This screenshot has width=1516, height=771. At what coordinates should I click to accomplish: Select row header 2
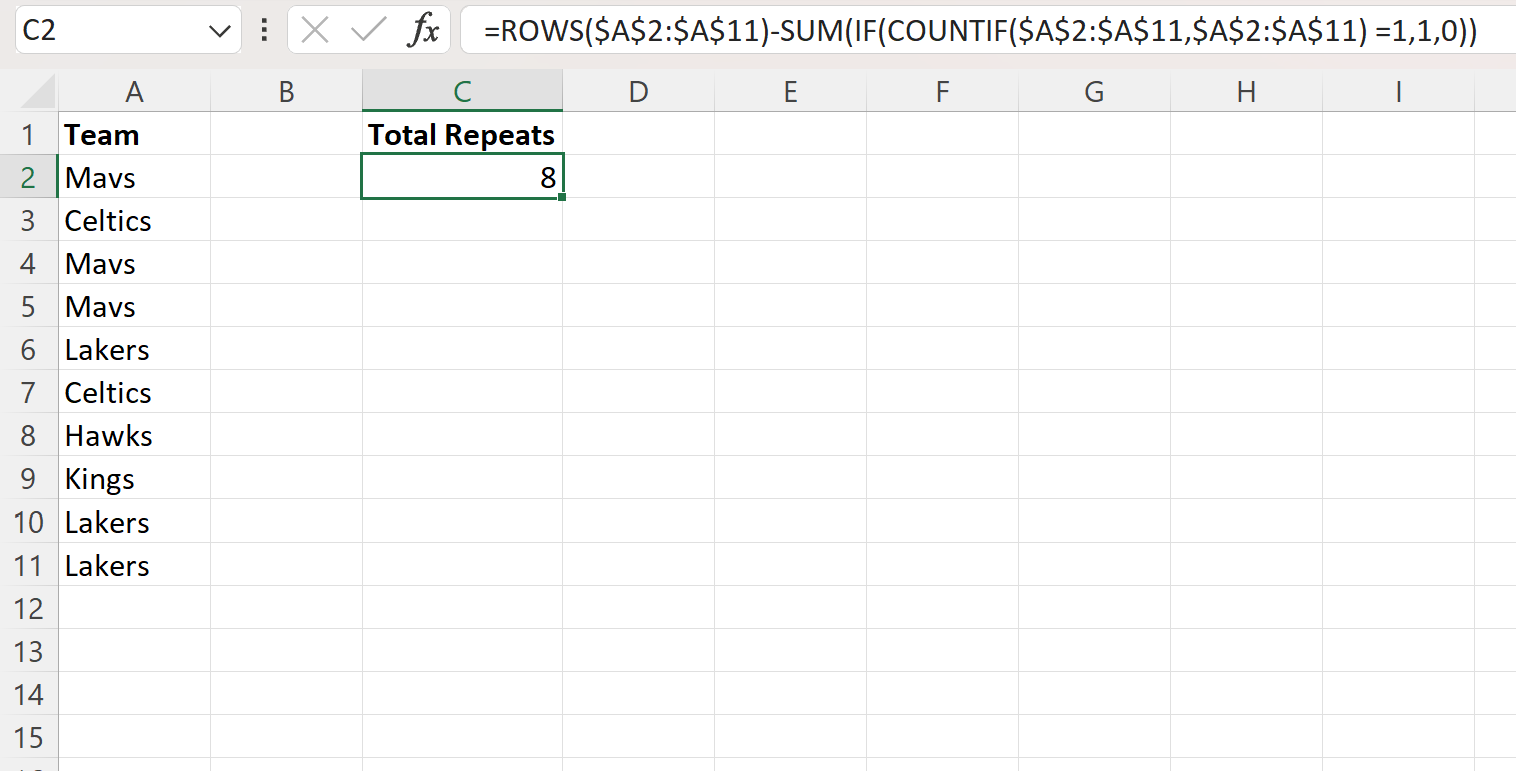click(x=29, y=177)
